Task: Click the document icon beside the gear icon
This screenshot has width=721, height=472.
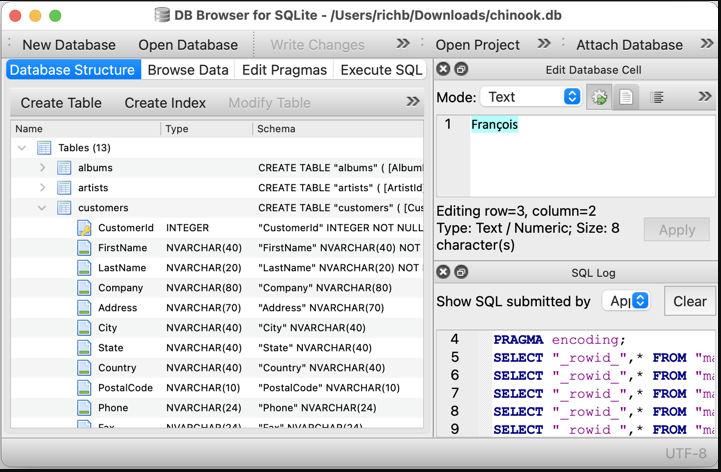Action: click(627, 97)
